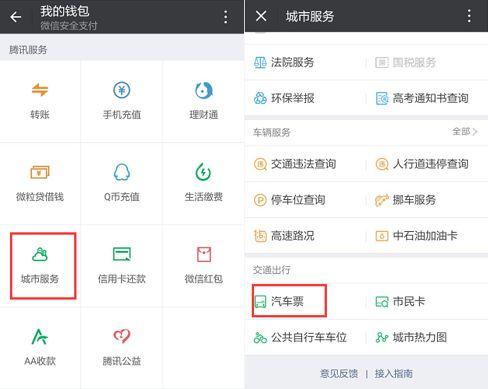Viewport: 488px width, 389px height.
Task: Open the 接入指南 access guide link
Action: tap(394, 373)
